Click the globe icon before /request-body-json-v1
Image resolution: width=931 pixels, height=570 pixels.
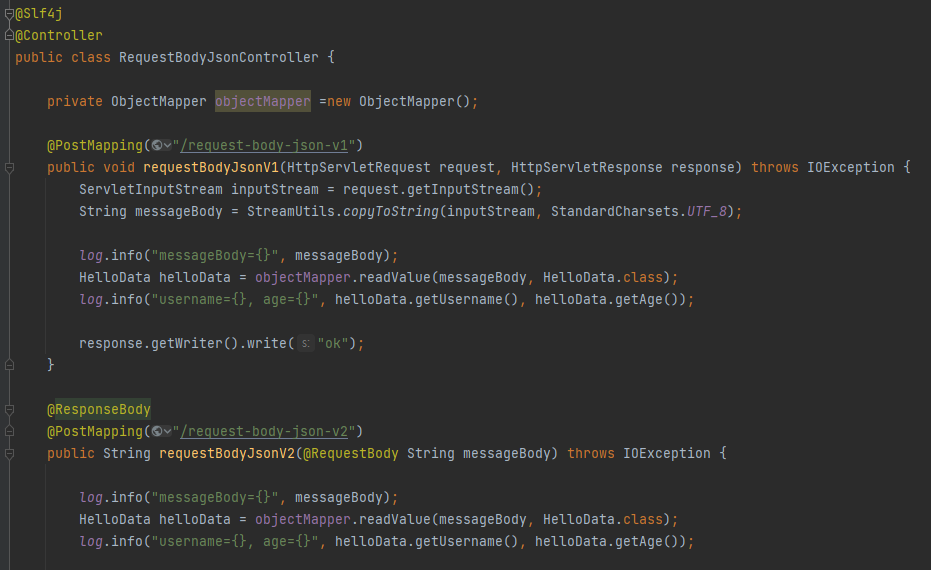[x=157, y=145]
